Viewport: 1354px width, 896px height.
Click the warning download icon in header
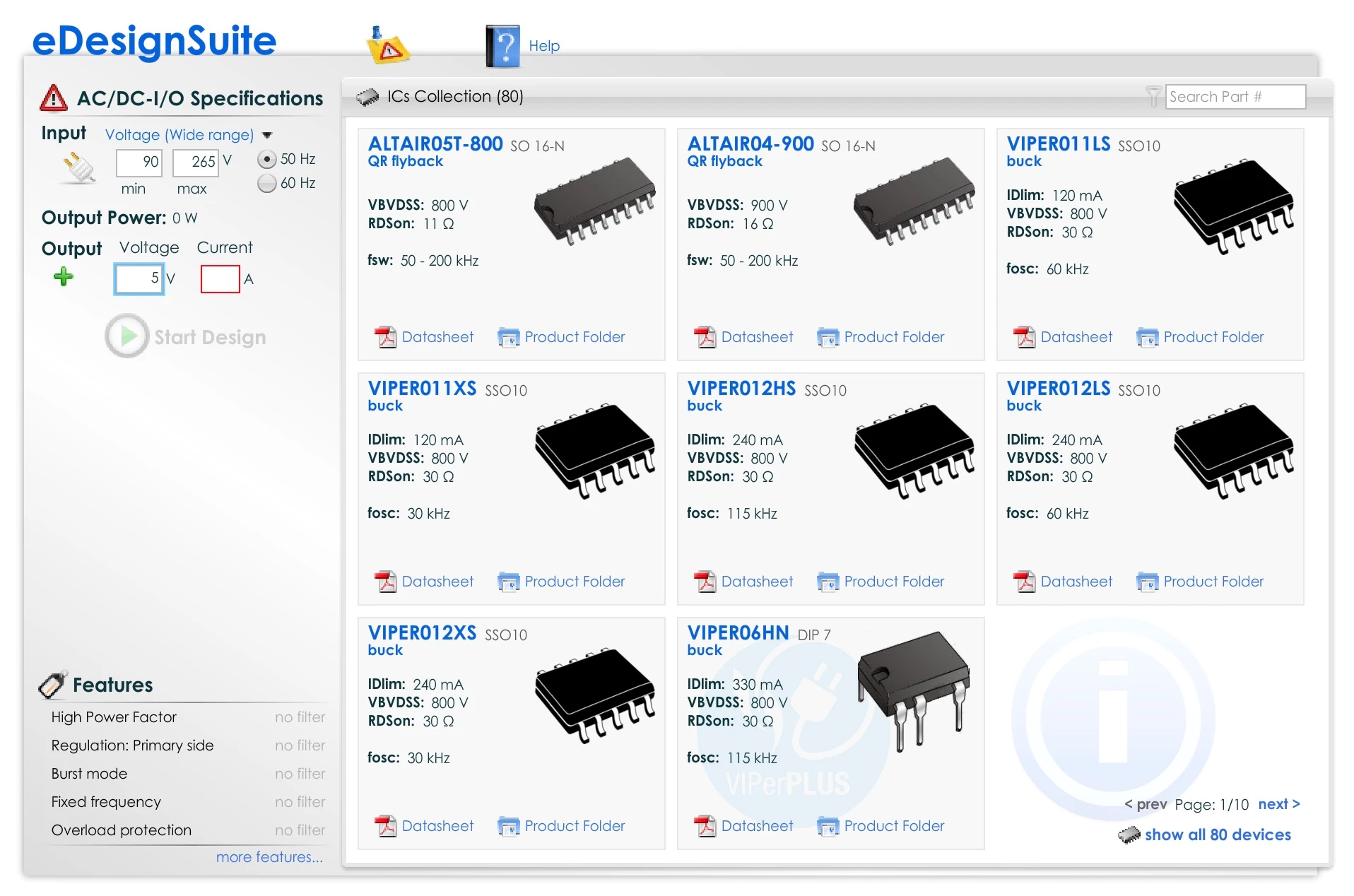pyautogui.click(x=387, y=45)
